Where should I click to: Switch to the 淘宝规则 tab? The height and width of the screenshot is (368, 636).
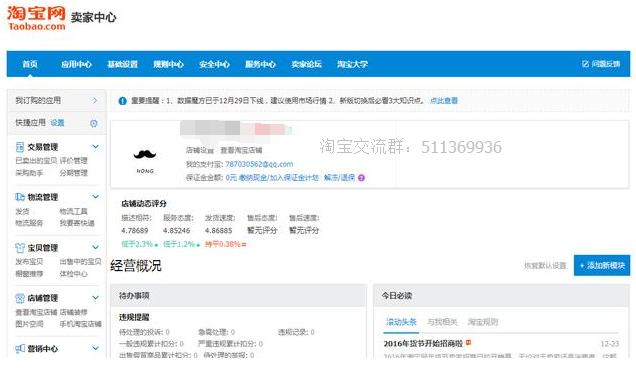483,322
